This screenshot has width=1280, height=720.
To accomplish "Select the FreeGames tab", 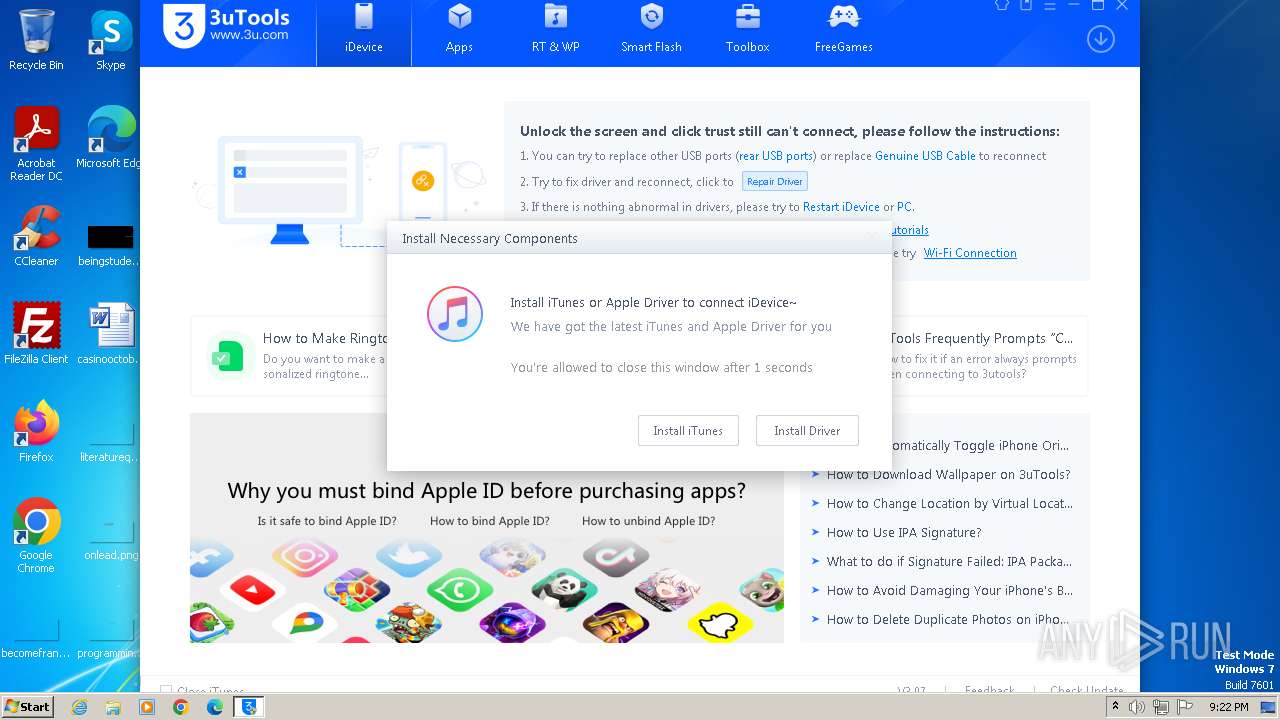I will point(843,30).
